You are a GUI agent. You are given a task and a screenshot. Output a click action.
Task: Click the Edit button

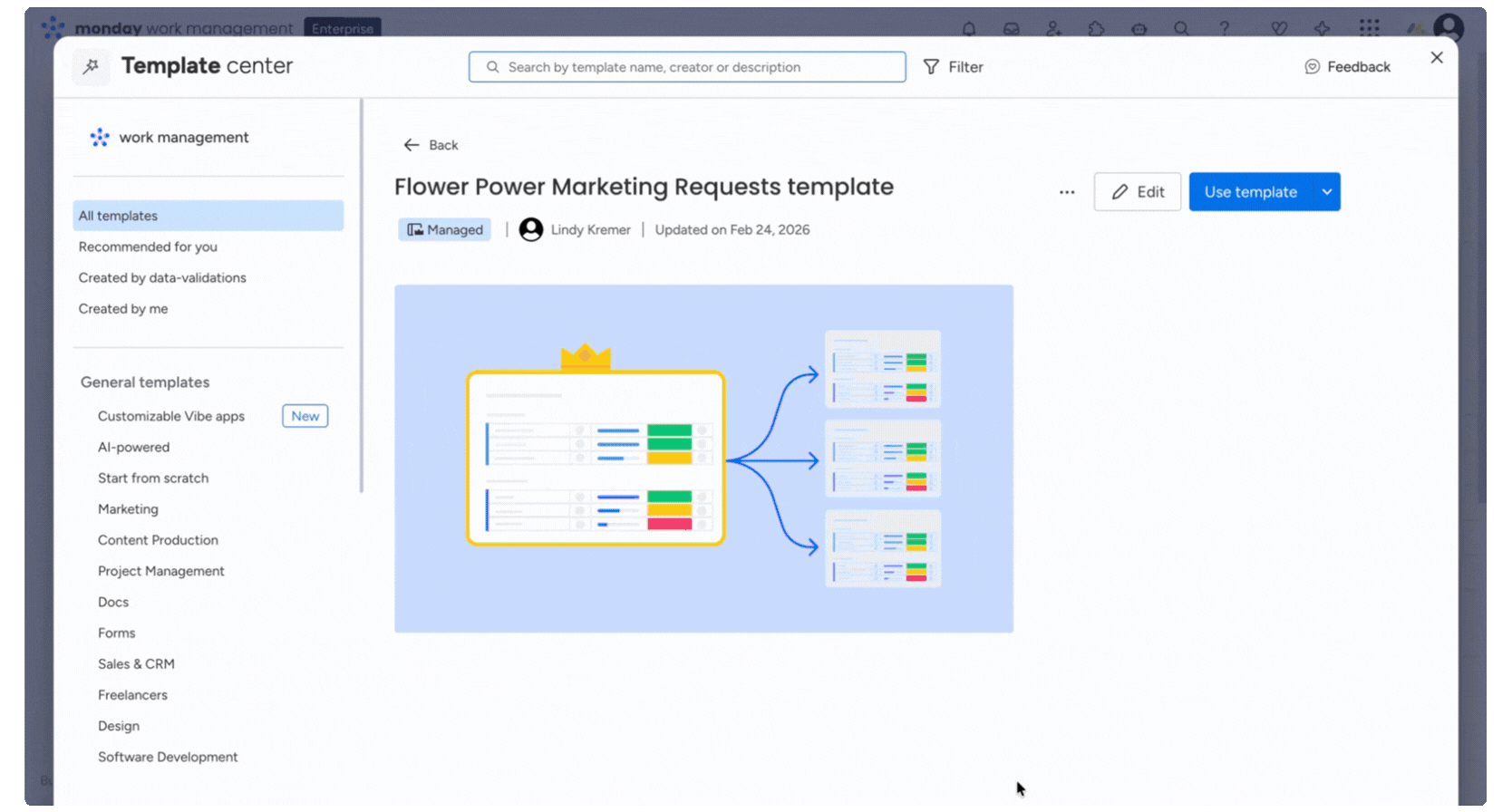click(1137, 192)
